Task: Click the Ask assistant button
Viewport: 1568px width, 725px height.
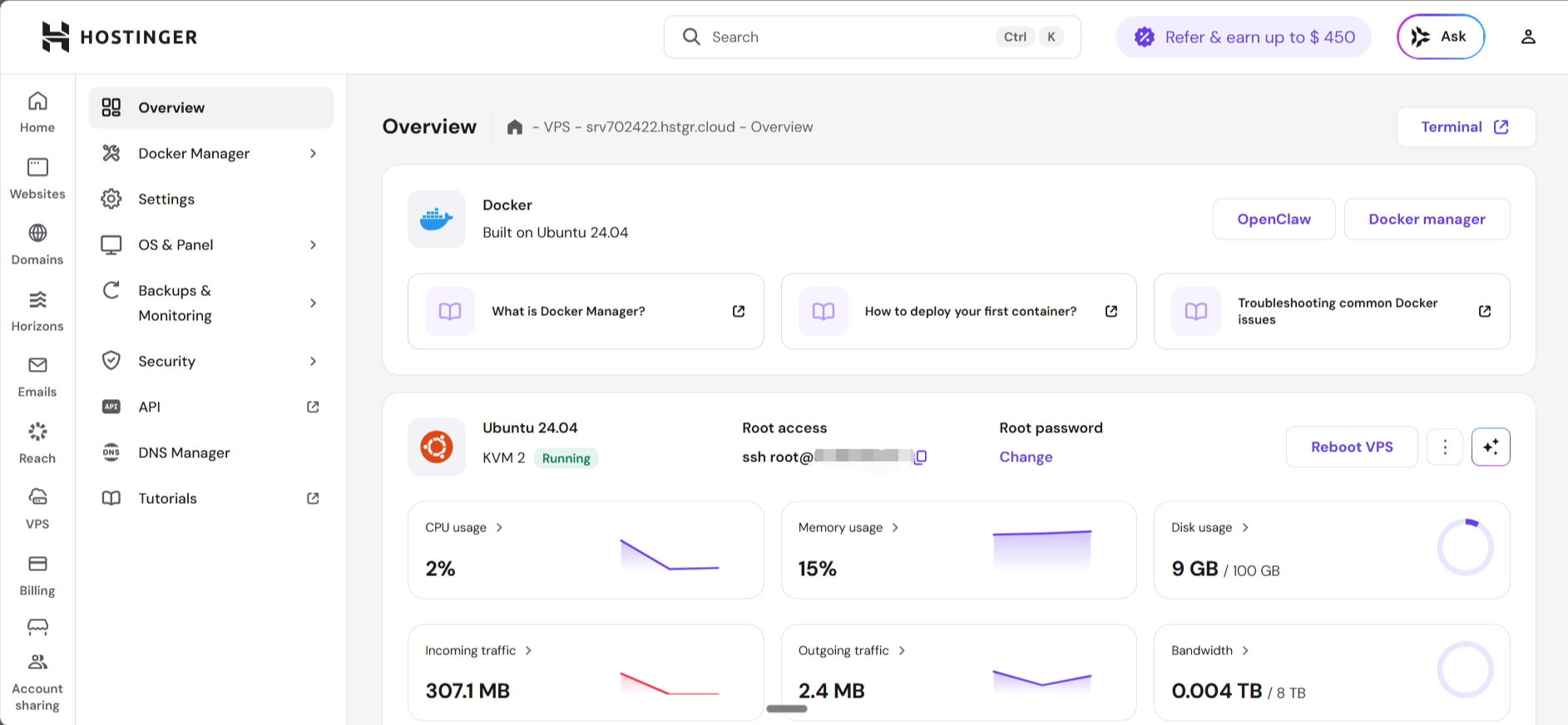Action: tap(1441, 37)
